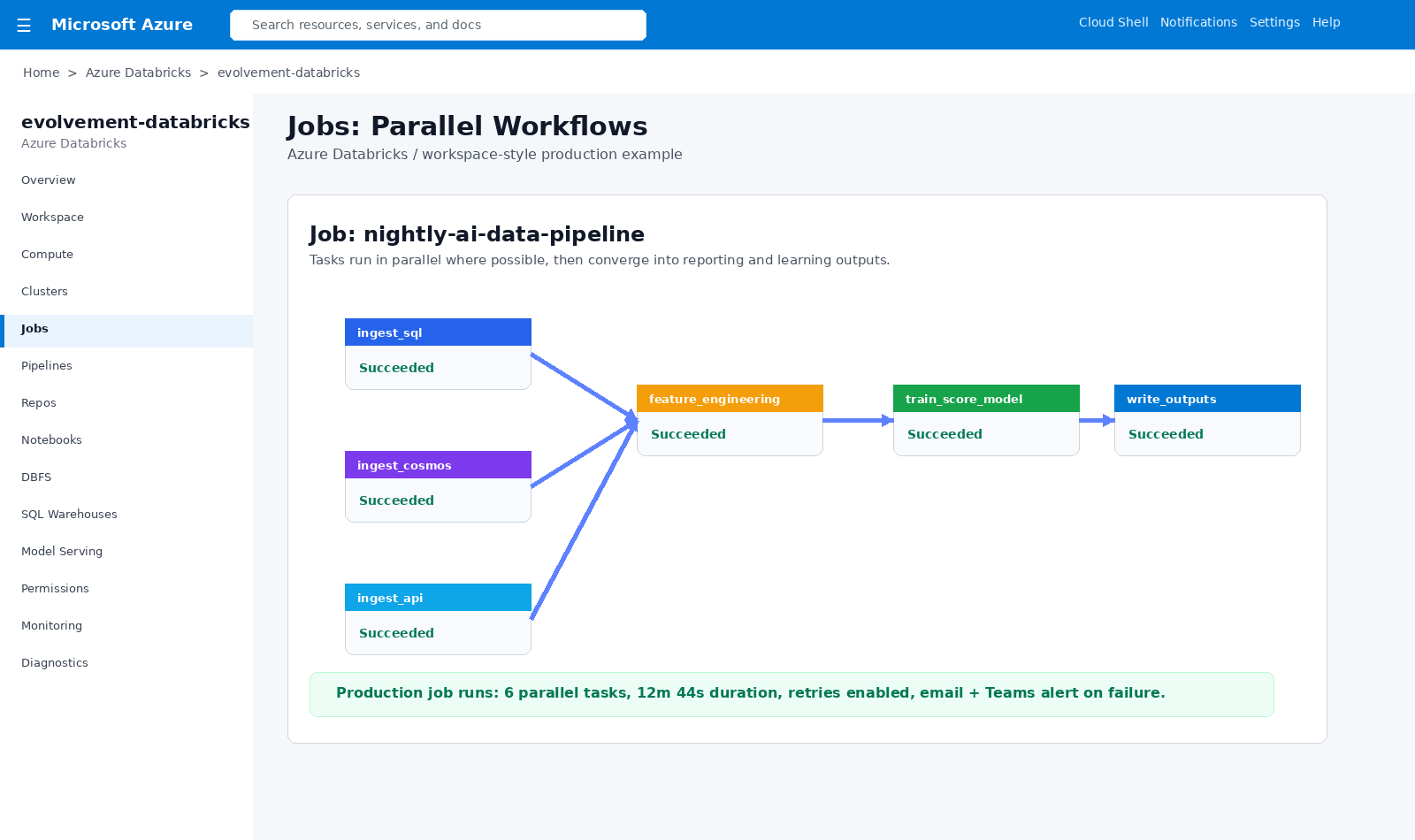This screenshot has height=840, width=1415.
Task: Click the ingest_sql task header
Action: pyautogui.click(x=438, y=332)
